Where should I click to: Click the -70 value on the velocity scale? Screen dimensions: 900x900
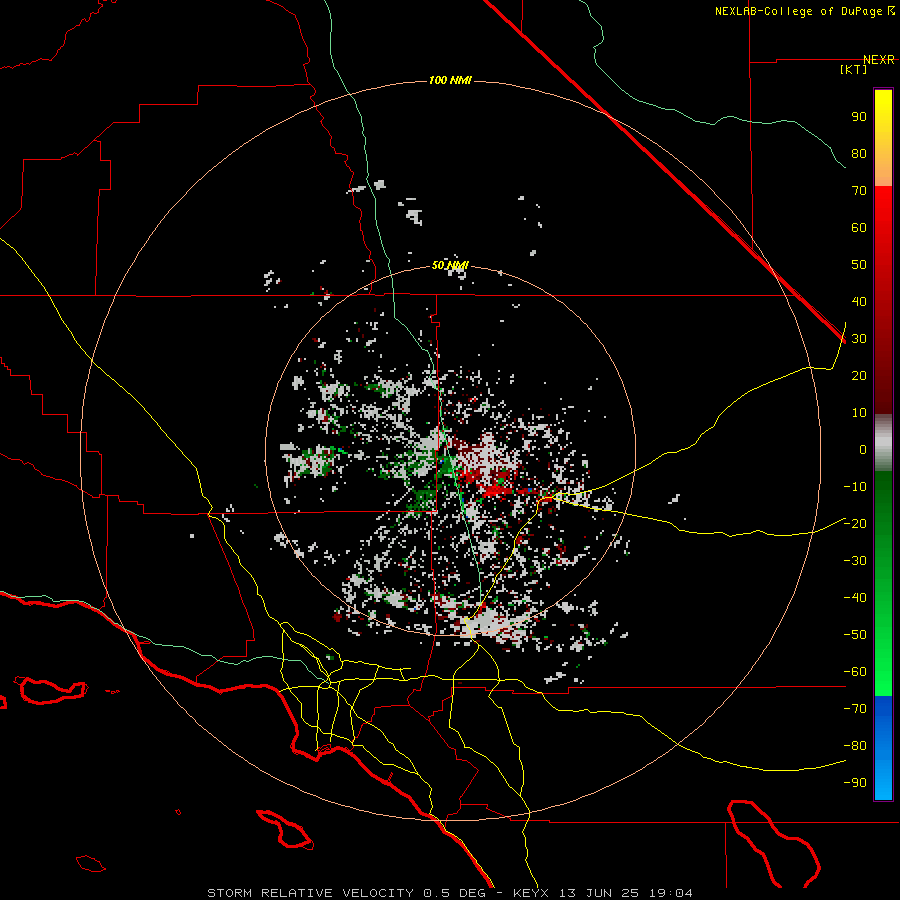855,709
